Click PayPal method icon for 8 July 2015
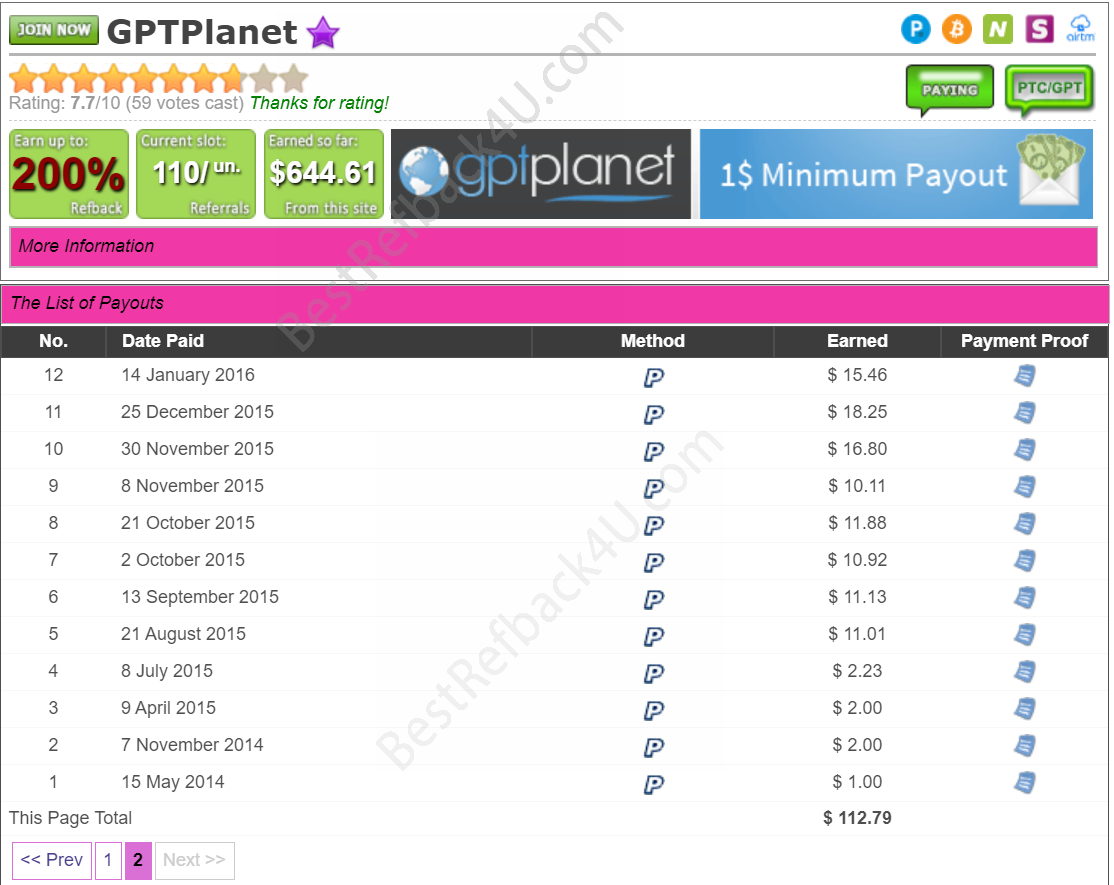This screenshot has width=1114, height=885. (654, 673)
